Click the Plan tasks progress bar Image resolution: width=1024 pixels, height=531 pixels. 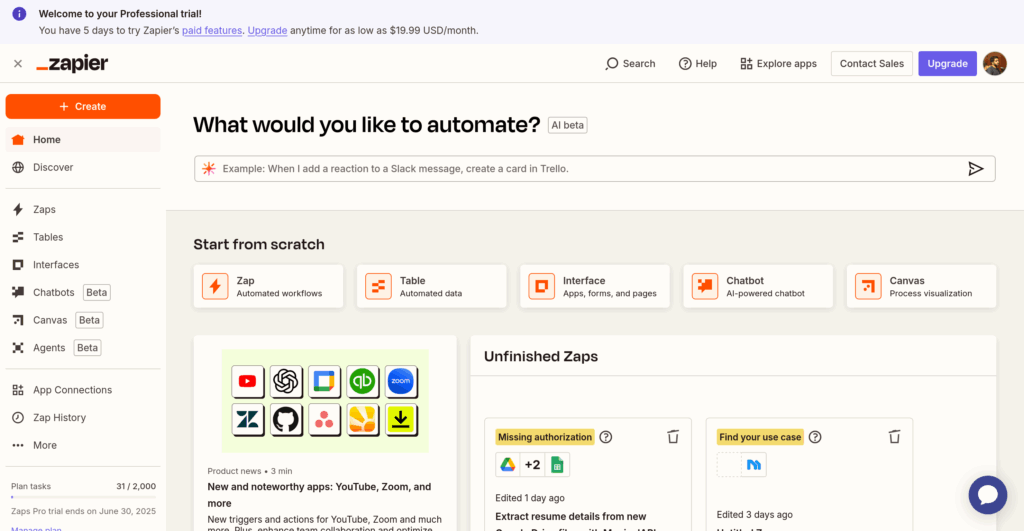[83, 497]
